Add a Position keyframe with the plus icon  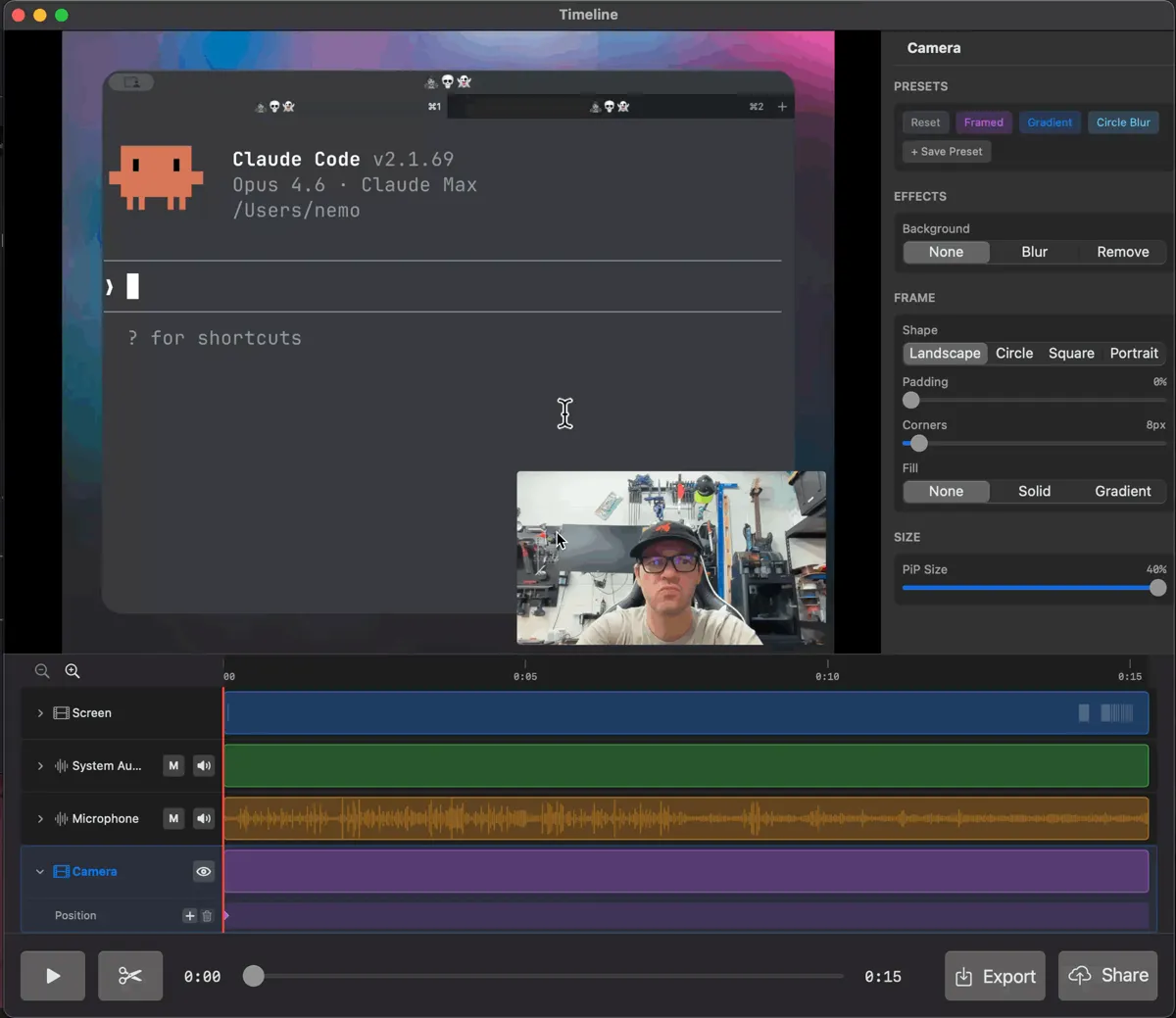pyautogui.click(x=190, y=916)
